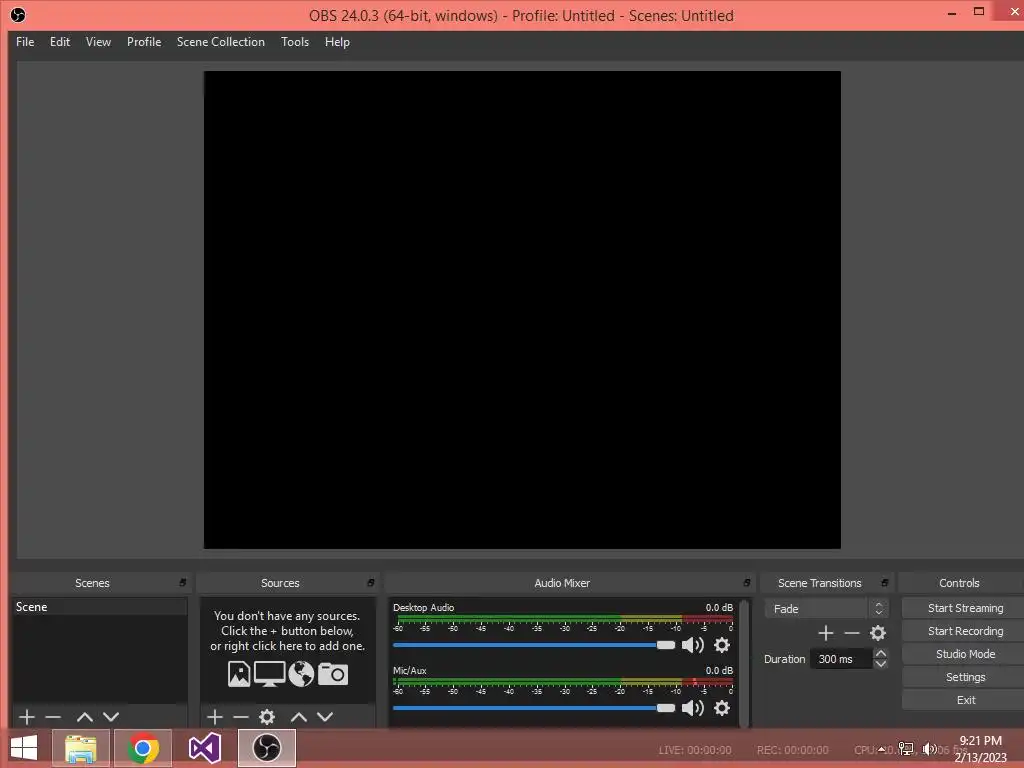The height and width of the screenshot is (768, 1024).
Task: Open Google Chrome from taskbar
Action: coord(143,748)
